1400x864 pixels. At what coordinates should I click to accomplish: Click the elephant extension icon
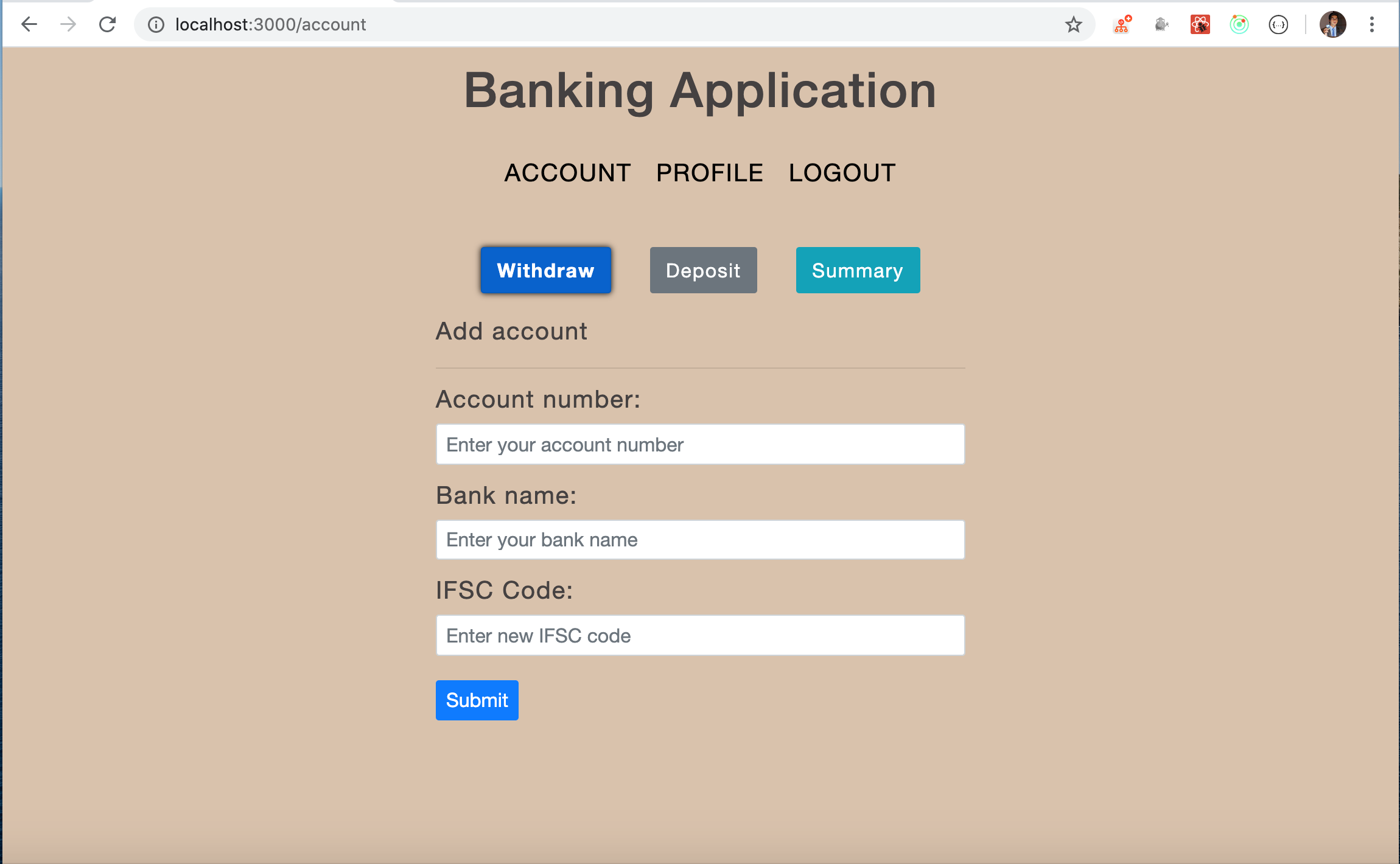point(1160,24)
